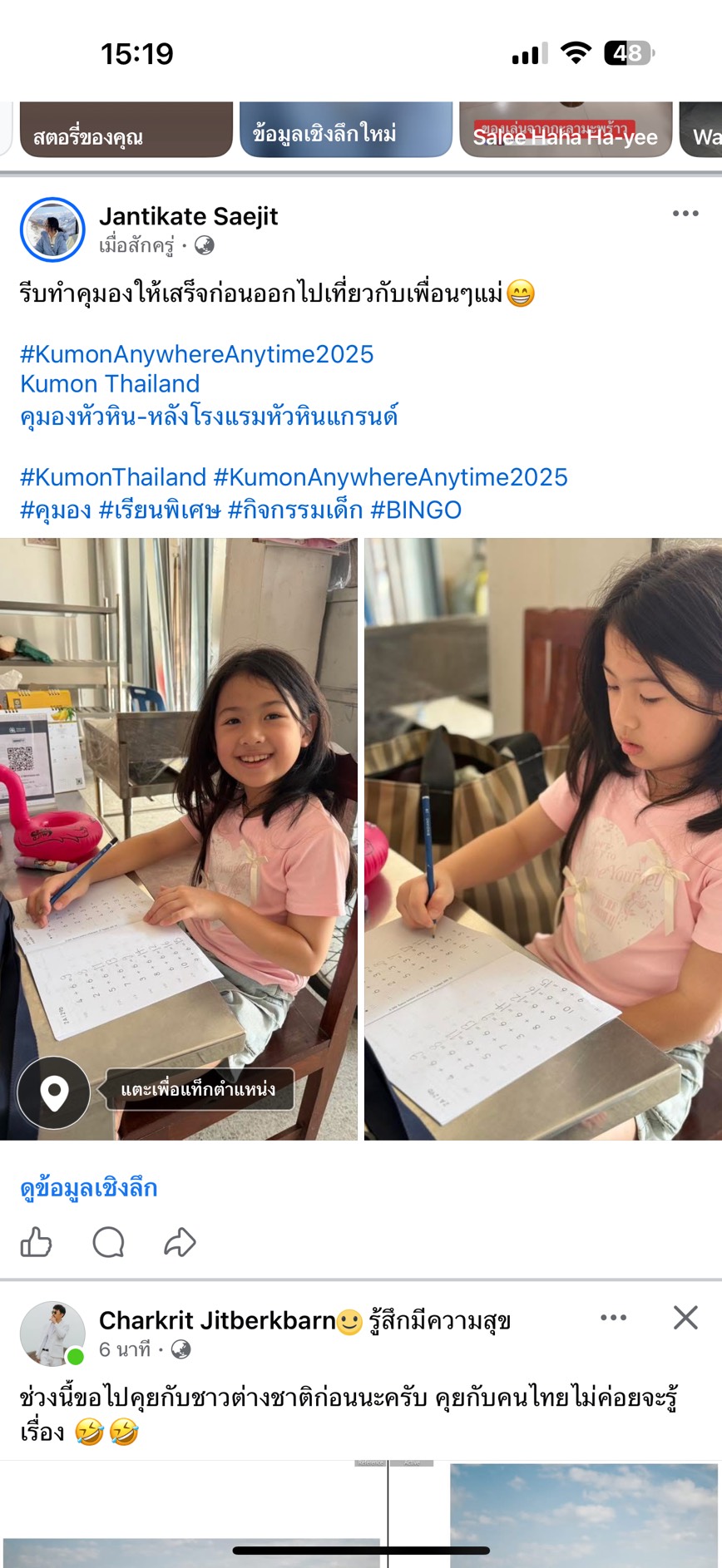
Task: Tap the แตะเพื่อแท็กตำแหน่ง label
Action: [198, 1089]
